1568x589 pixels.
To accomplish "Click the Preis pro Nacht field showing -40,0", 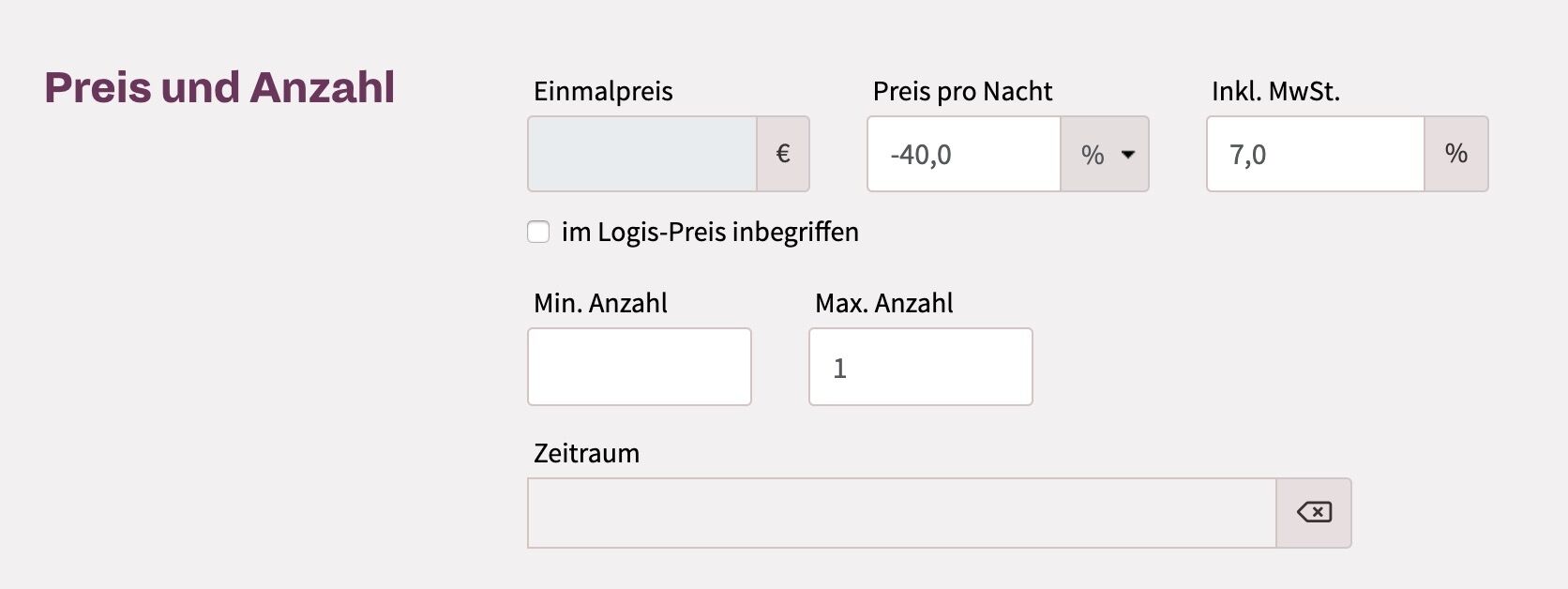I will tap(964, 154).
